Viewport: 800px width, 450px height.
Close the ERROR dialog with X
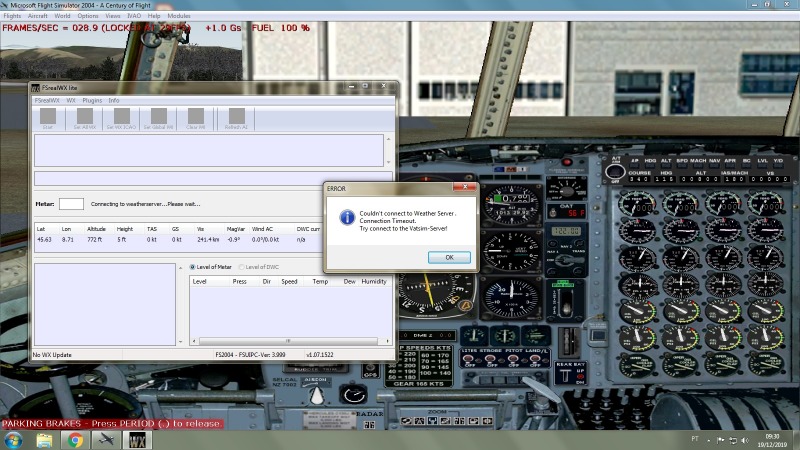click(x=465, y=187)
